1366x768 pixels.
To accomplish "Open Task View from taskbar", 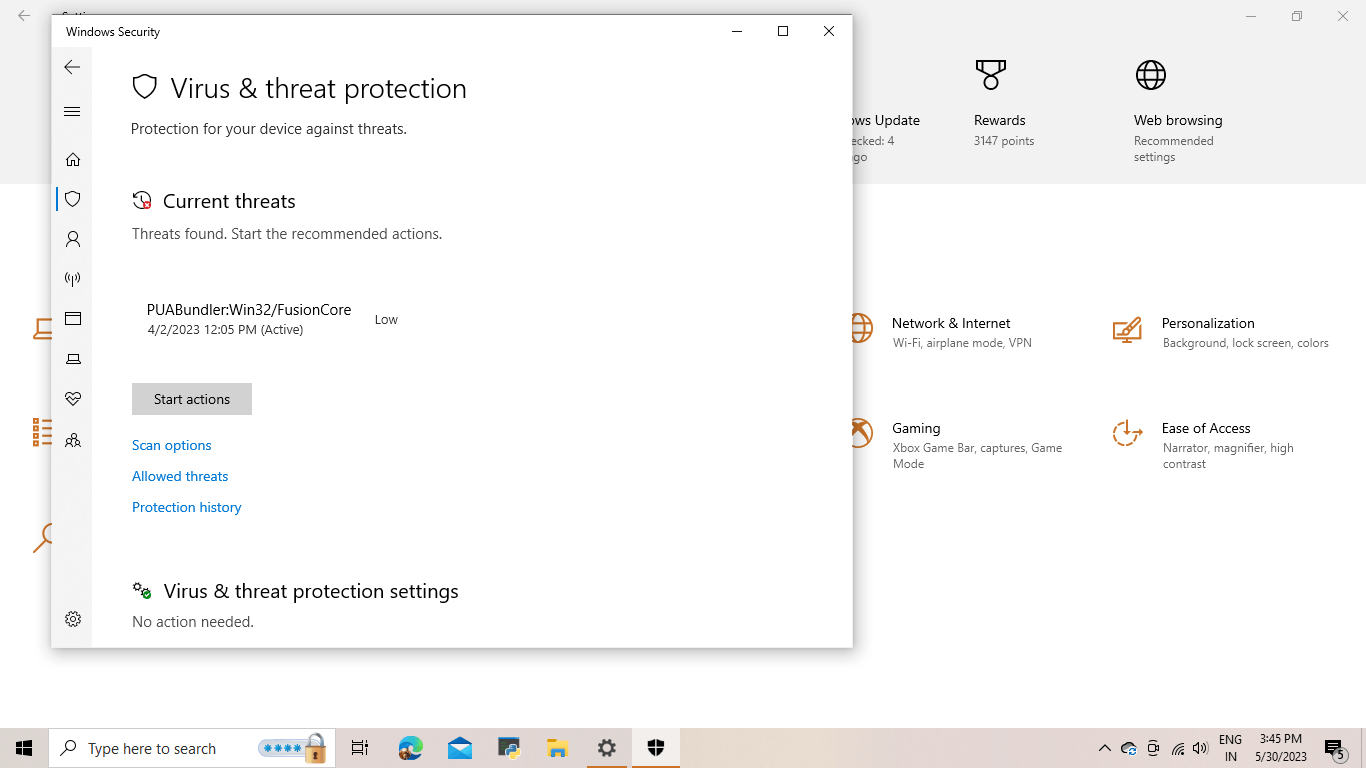I will click(x=360, y=748).
